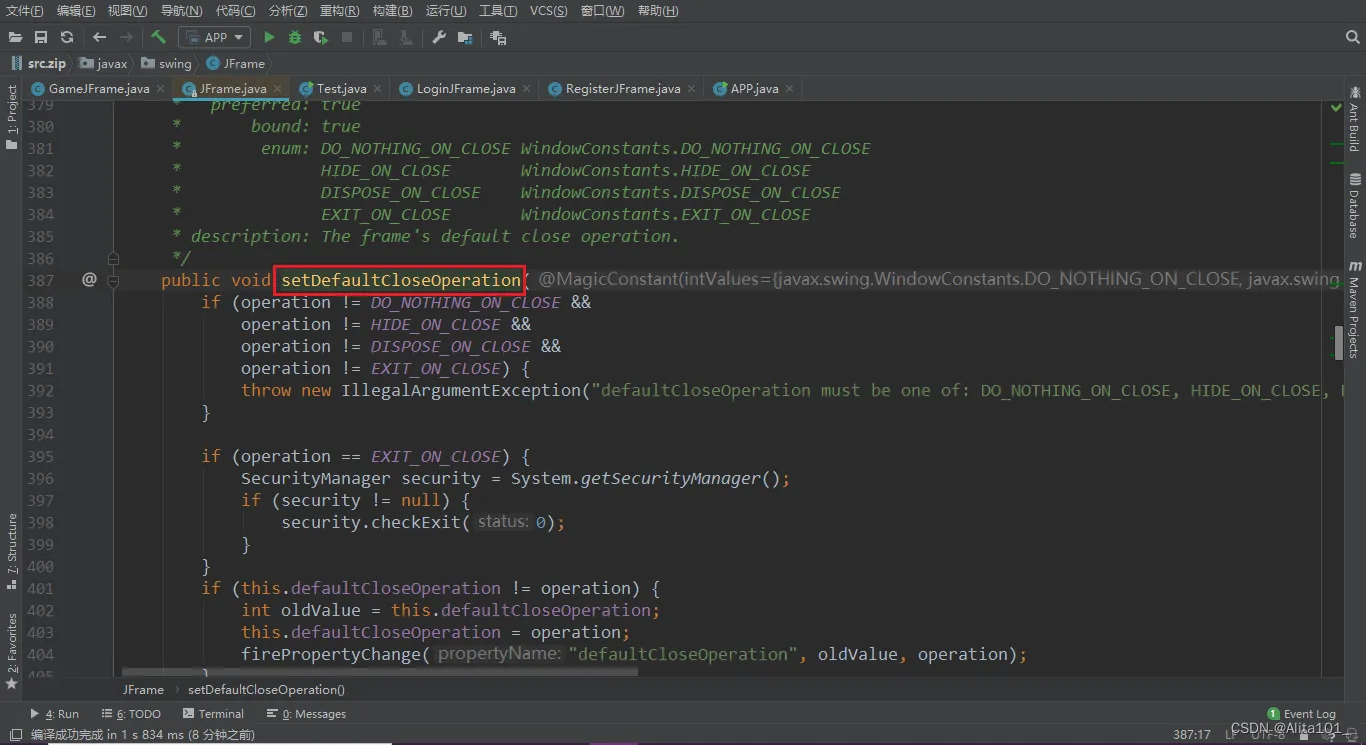Click the search everywhere magnifier icon
This screenshot has height=745, width=1366.
coord(1353,37)
